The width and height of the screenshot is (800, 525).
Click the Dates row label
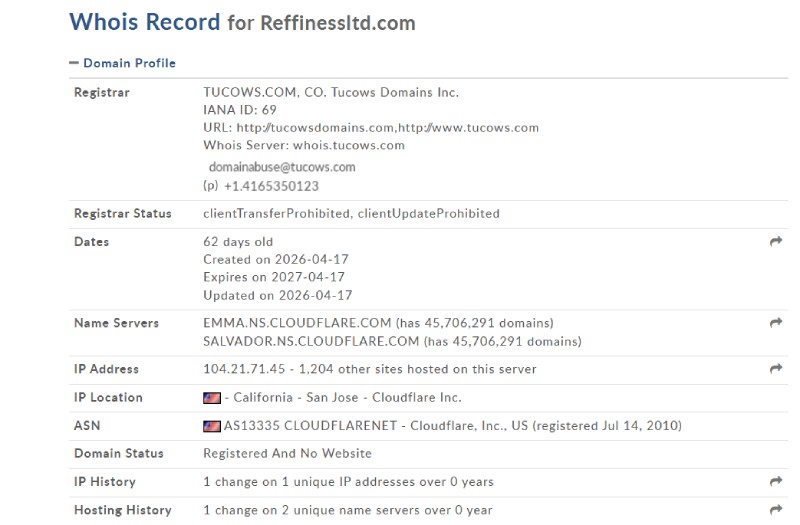[91, 241]
